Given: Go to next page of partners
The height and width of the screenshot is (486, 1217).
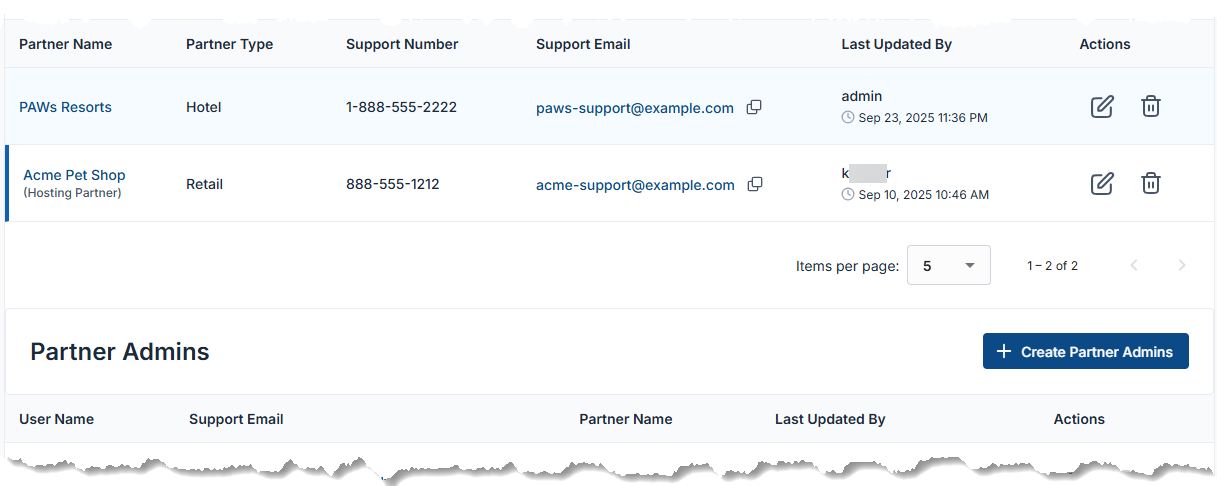Looking at the screenshot, I should [x=1182, y=265].
